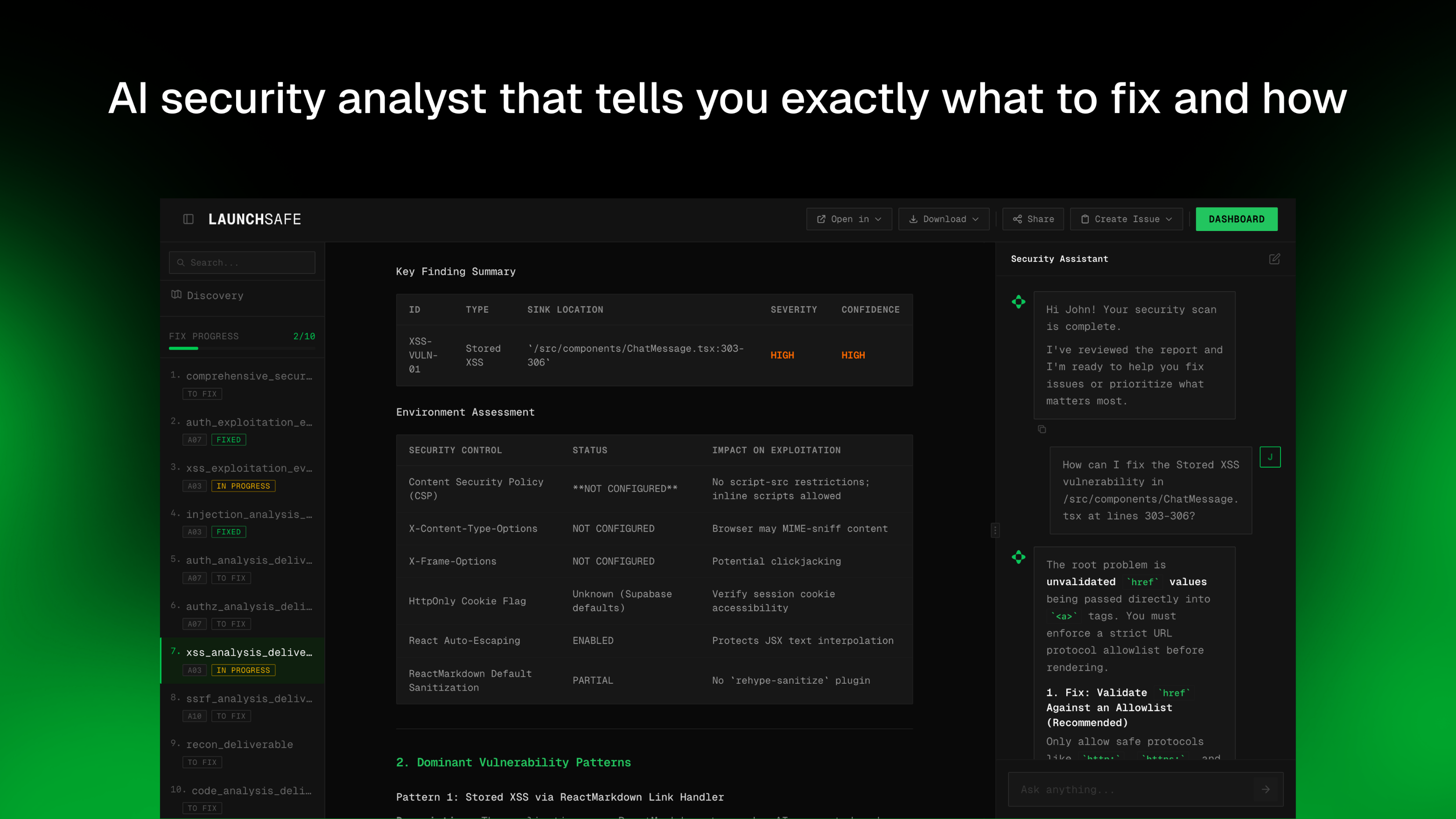Select ssrf_analysis_deliverable in the sidebar
1456x819 pixels.
249,699
